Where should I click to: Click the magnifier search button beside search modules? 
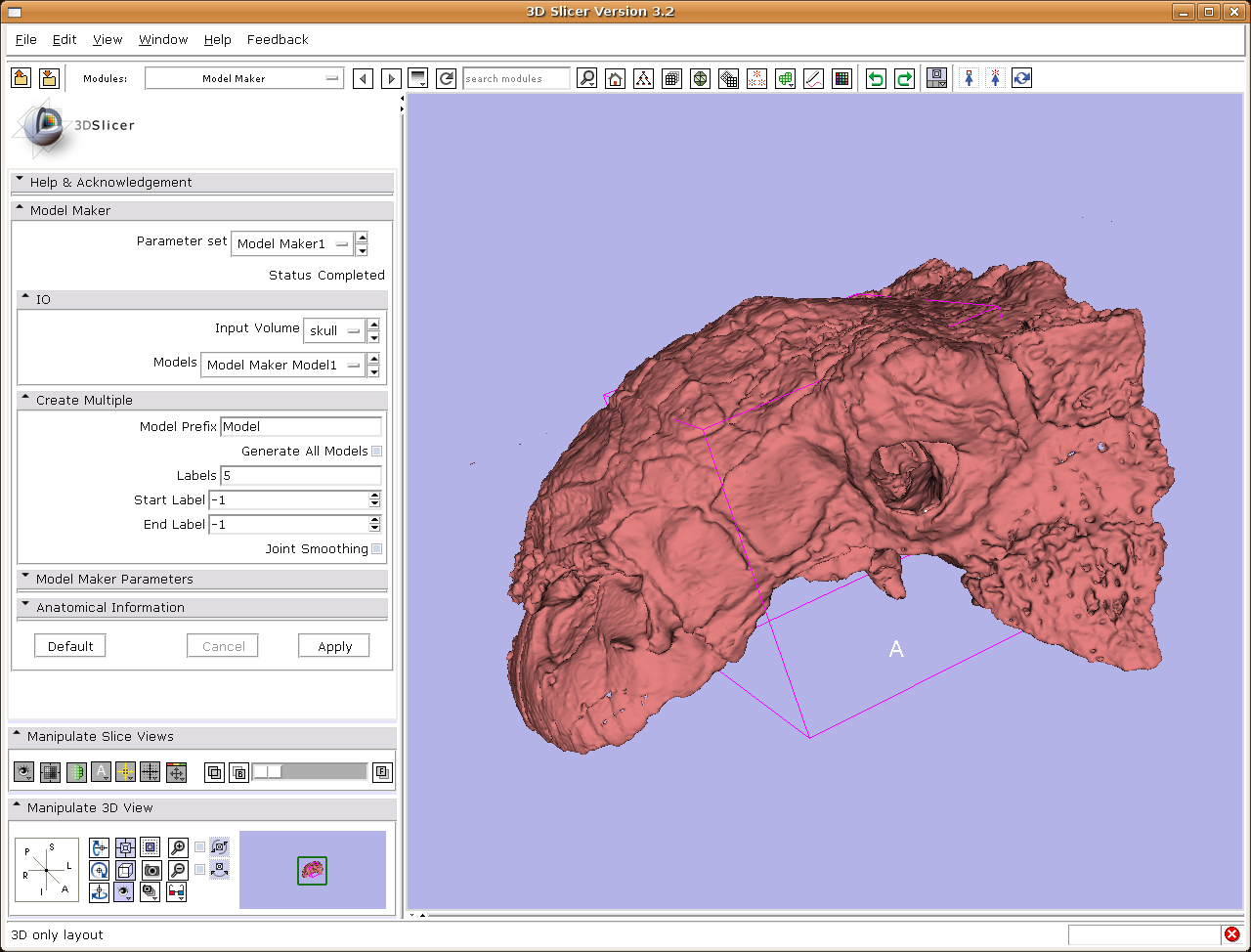[586, 79]
